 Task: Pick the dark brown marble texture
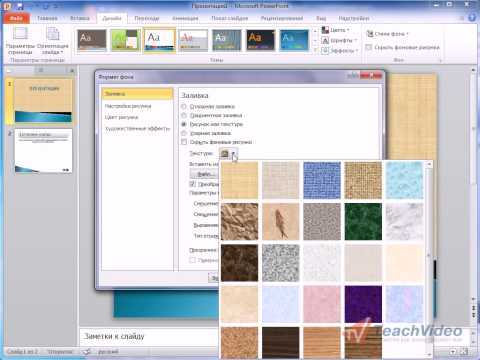tap(239, 263)
